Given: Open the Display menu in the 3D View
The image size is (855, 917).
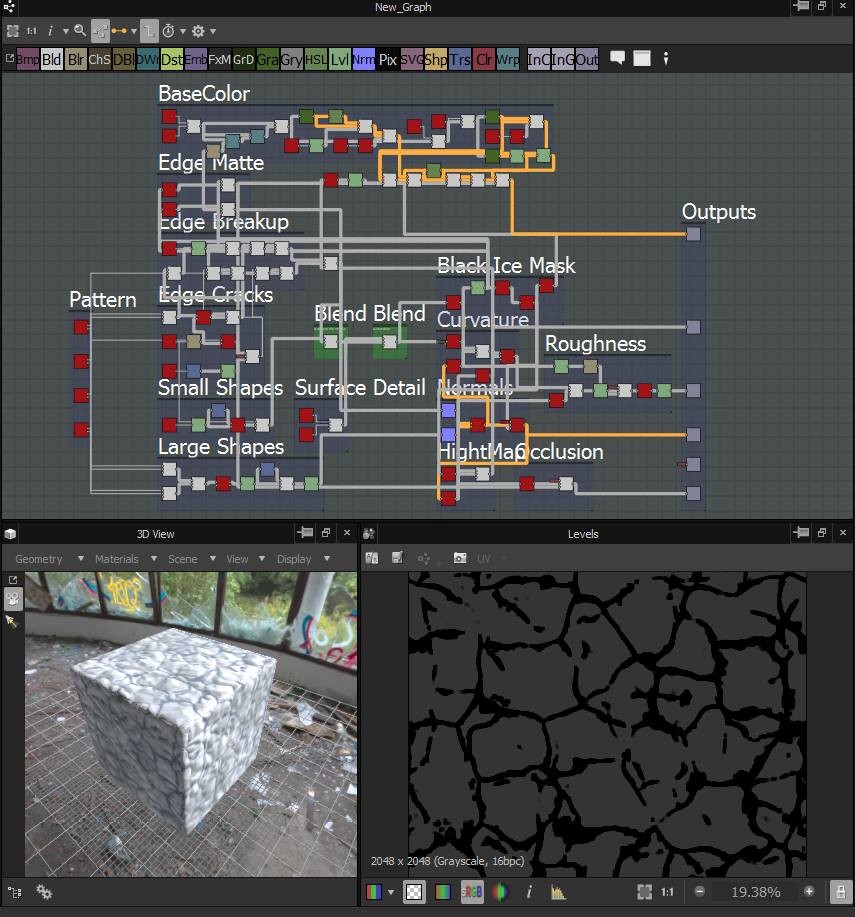Looking at the screenshot, I should 296,559.
